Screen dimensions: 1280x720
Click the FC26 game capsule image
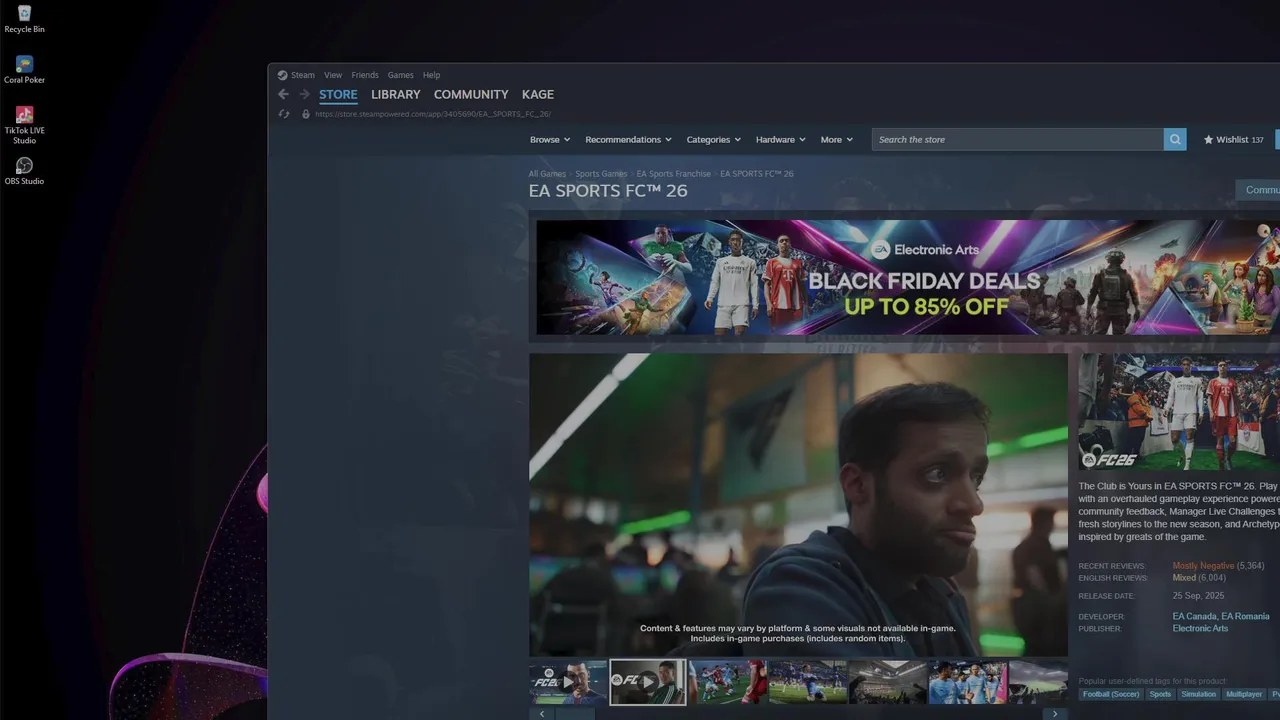pyautogui.click(x=1179, y=412)
